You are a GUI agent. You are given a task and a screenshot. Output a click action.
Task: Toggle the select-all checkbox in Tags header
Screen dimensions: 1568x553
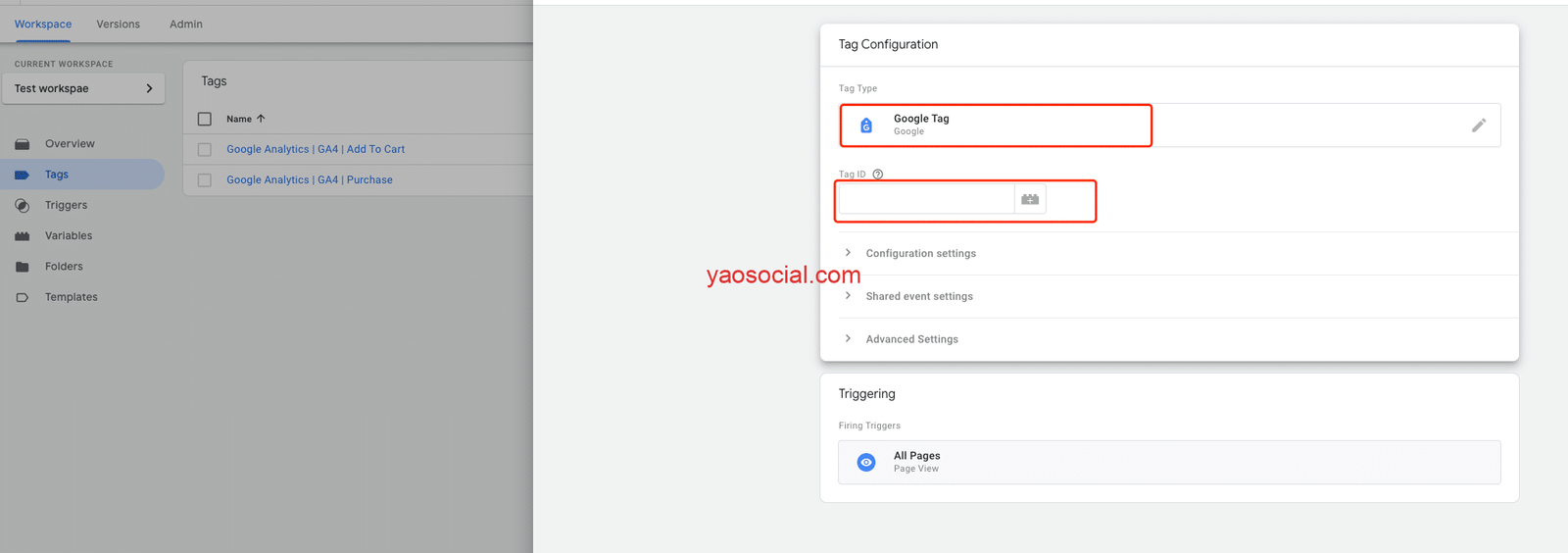[x=205, y=119]
